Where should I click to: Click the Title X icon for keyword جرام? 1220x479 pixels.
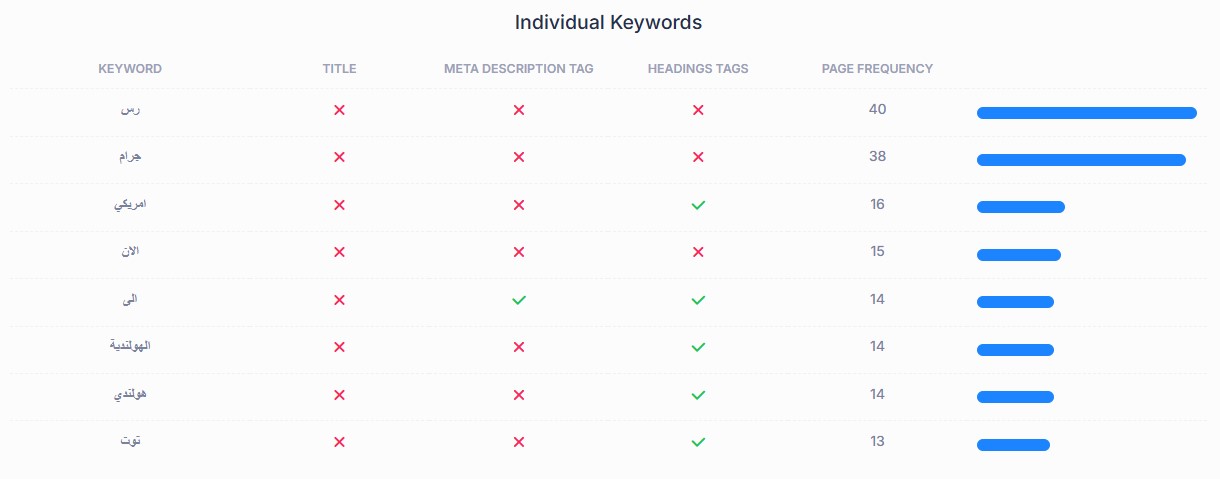pyautogui.click(x=339, y=157)
